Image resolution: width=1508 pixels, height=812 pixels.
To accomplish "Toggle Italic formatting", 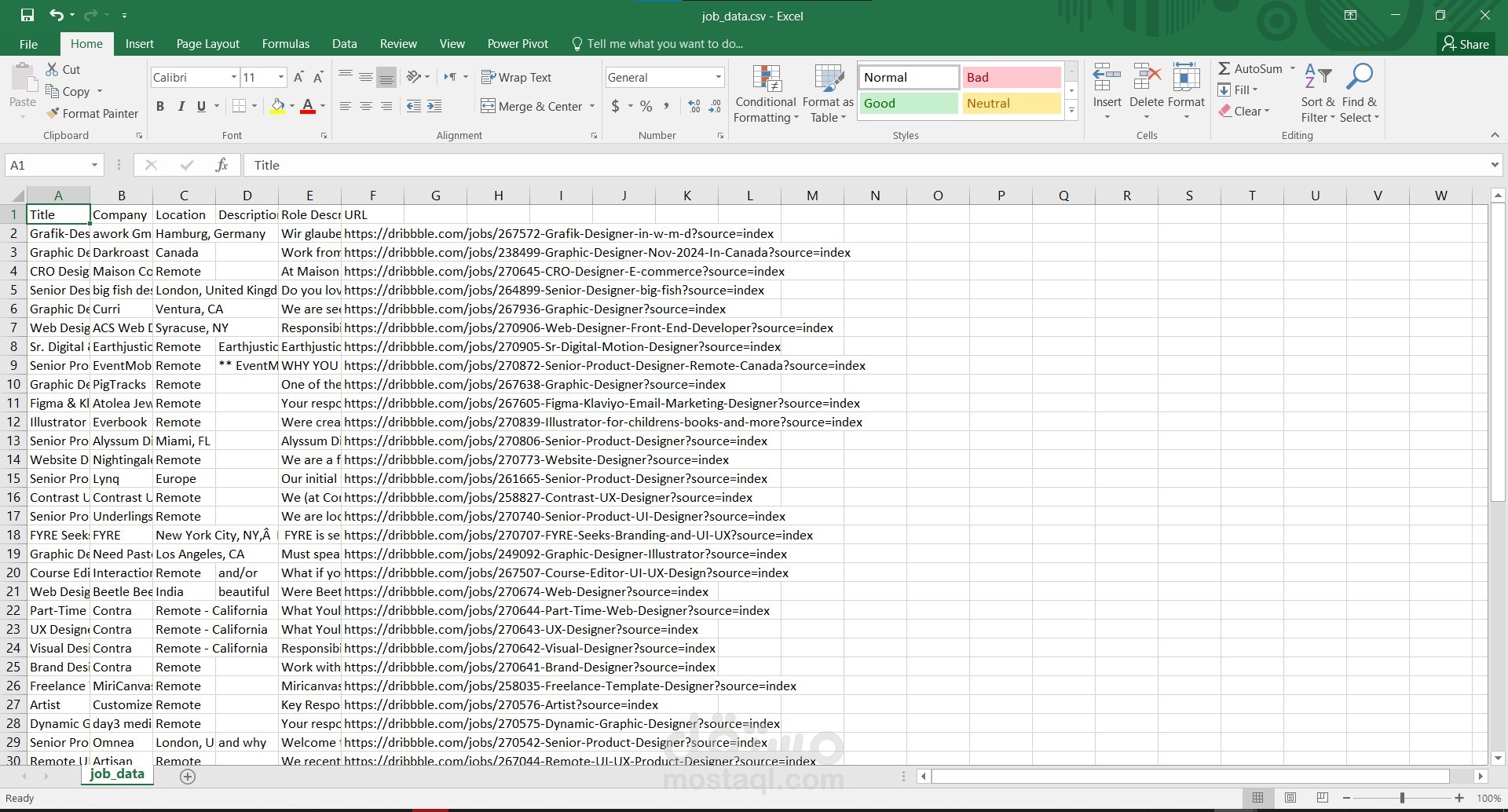I will (181, 106).
